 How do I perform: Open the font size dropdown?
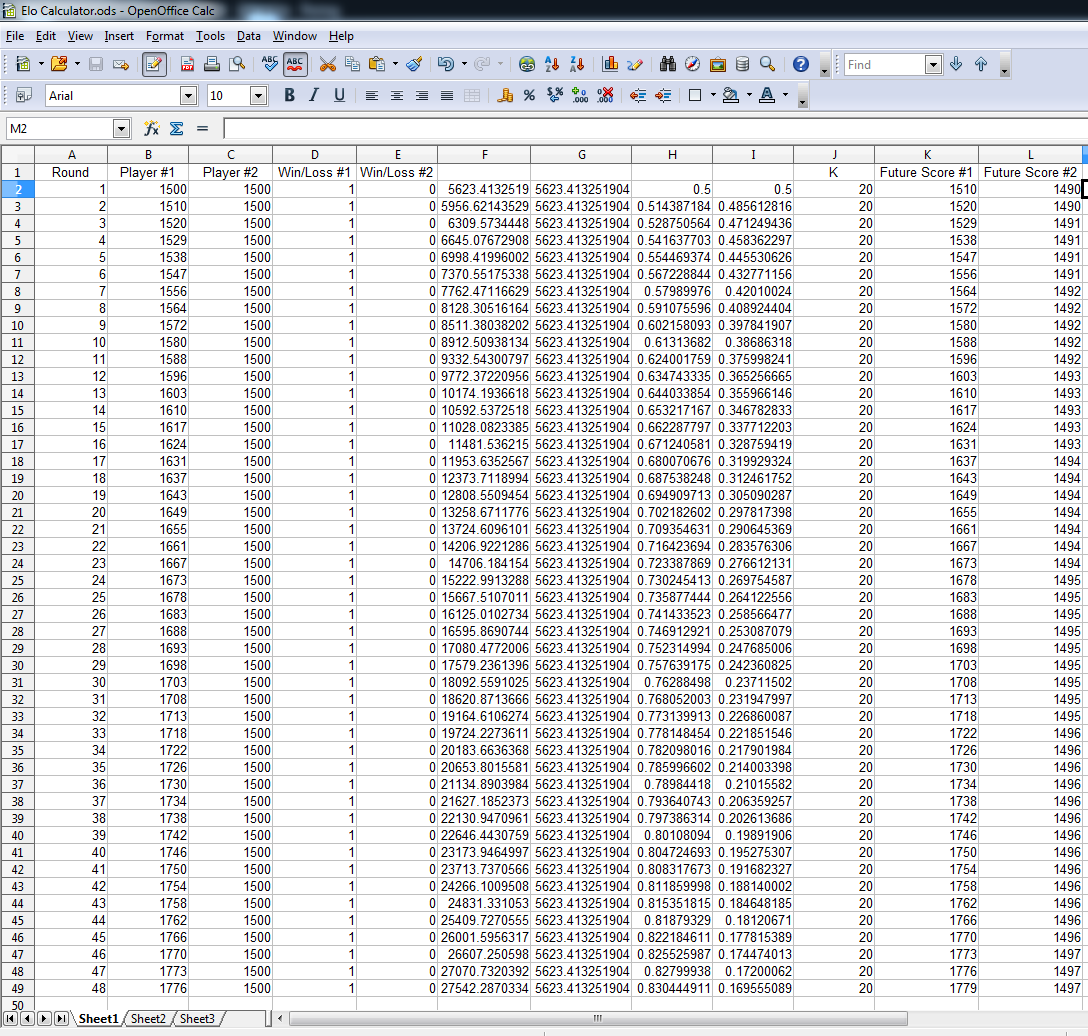(x=258, y=95)
